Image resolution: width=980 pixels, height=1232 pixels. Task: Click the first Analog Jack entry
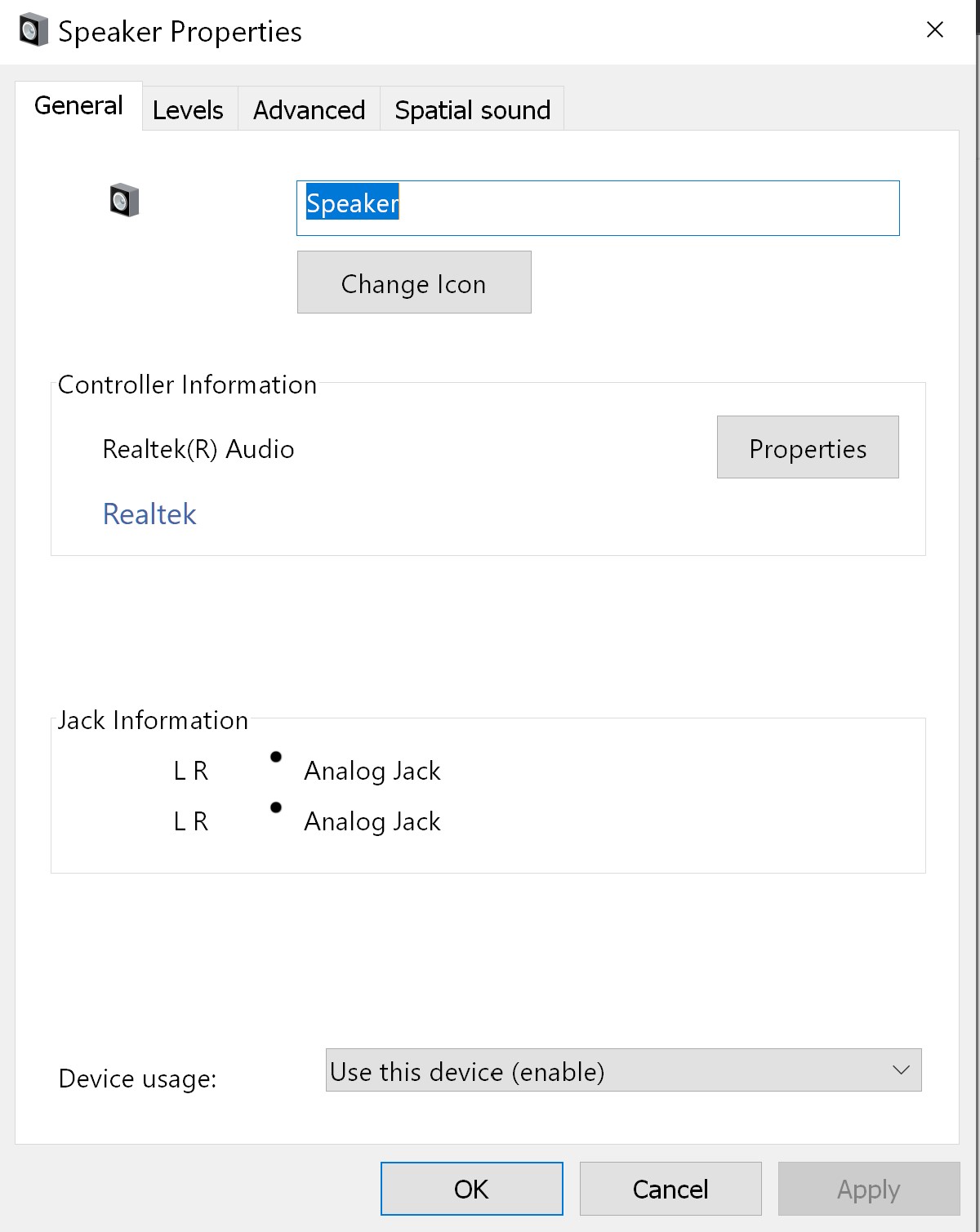(372, 770)
